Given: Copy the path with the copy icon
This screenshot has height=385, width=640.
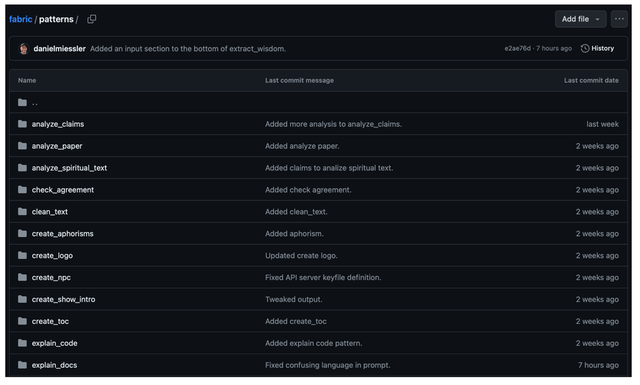Looking at the screenshot, I should coord(91,19).
